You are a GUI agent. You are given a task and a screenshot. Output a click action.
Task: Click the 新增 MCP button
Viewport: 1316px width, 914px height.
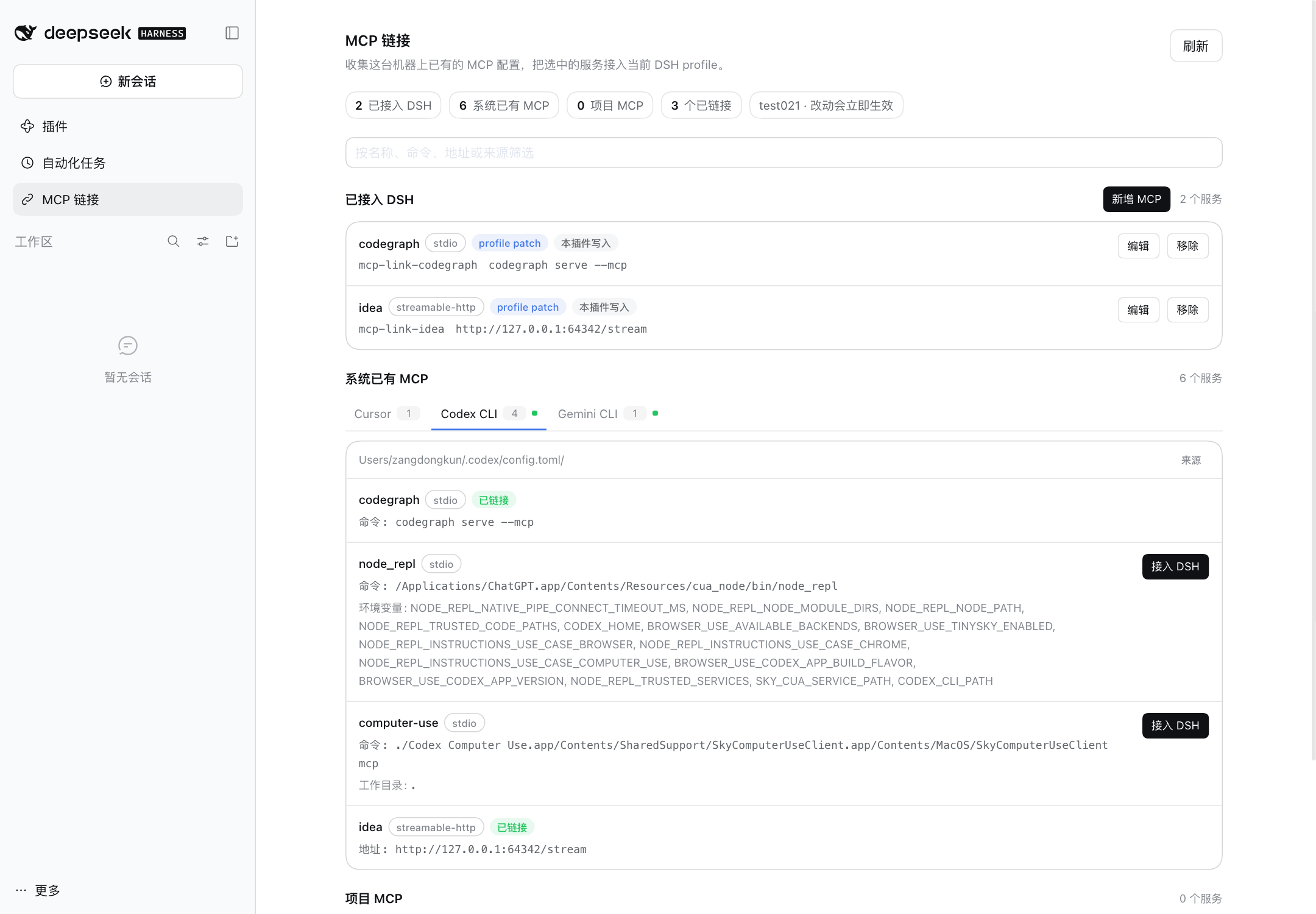[1136, 199]
